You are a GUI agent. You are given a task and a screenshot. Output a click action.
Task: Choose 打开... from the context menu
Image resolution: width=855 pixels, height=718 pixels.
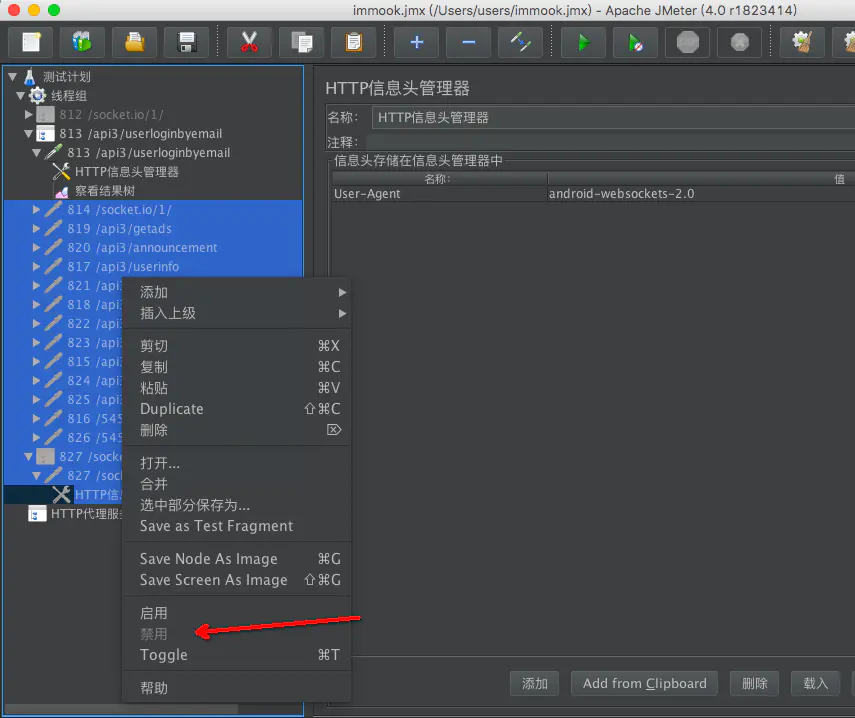(x=237, y=463)
